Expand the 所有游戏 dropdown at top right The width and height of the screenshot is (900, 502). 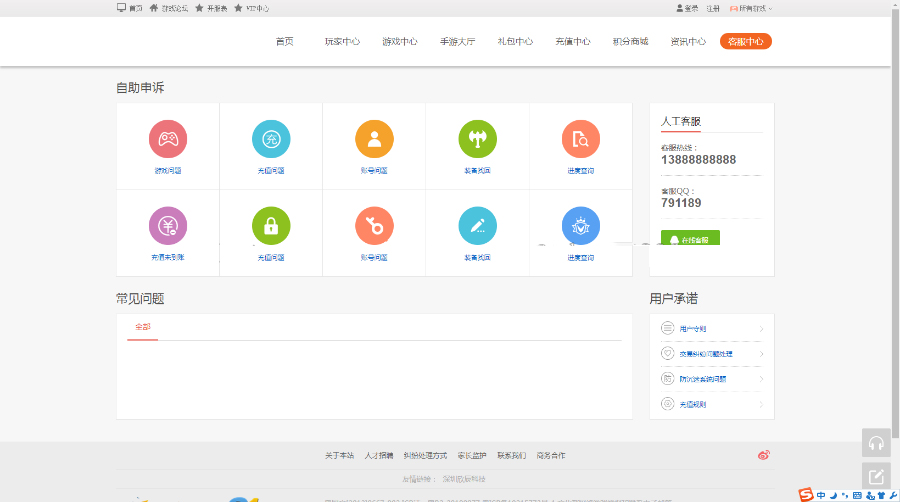click(751, 8)
